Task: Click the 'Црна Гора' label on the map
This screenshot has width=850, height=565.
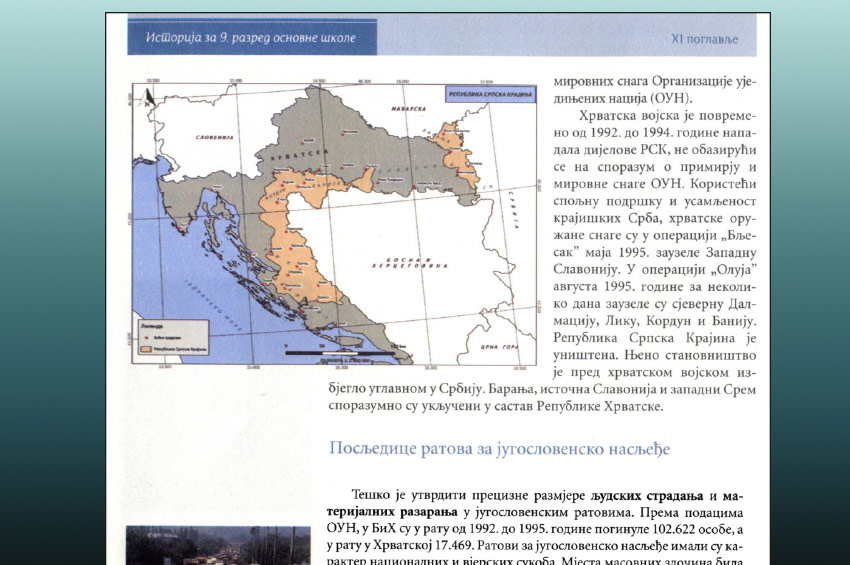Action: (499, 346)
